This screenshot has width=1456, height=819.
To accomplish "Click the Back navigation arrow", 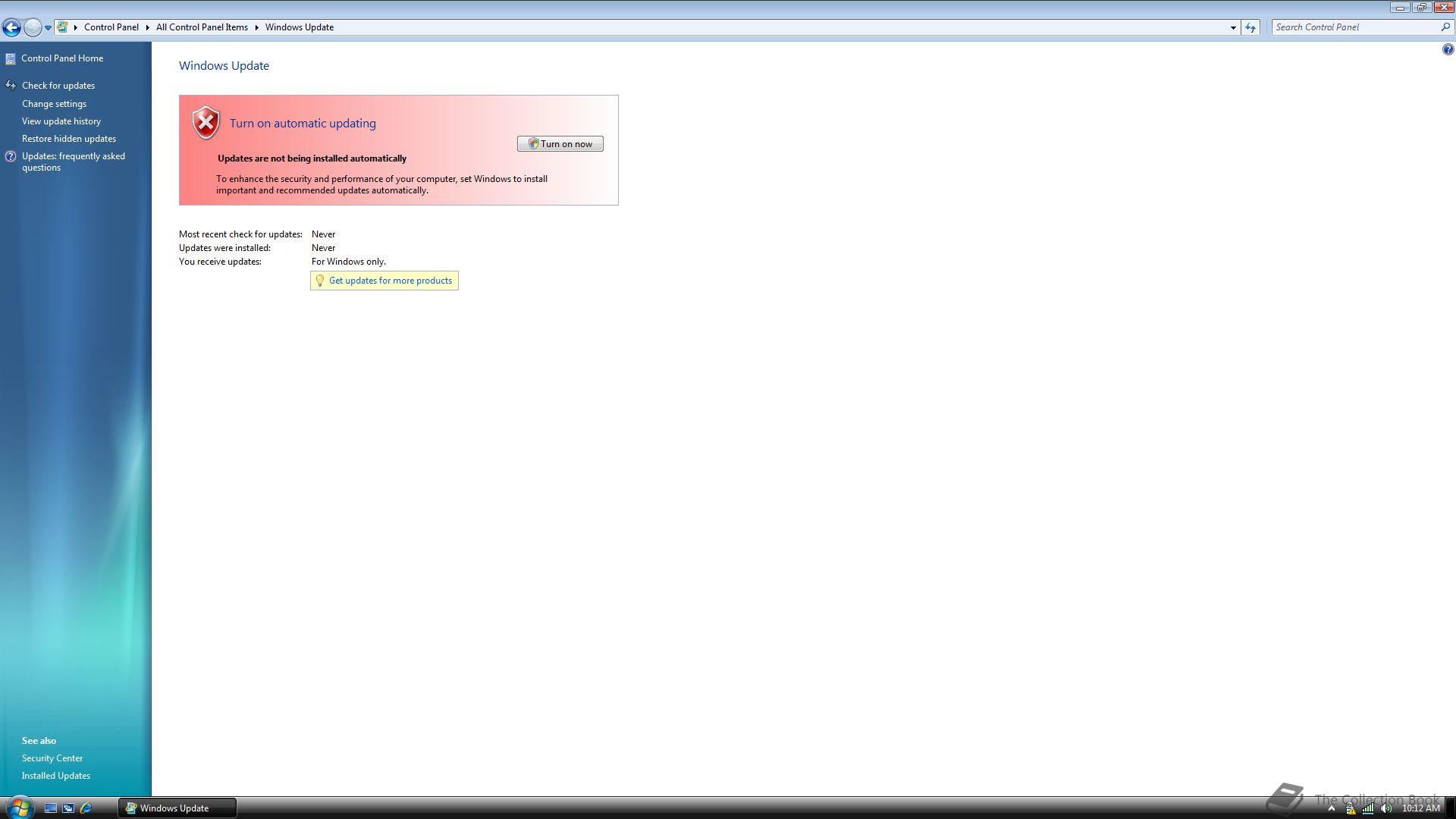I will click(x=11, y=27).
